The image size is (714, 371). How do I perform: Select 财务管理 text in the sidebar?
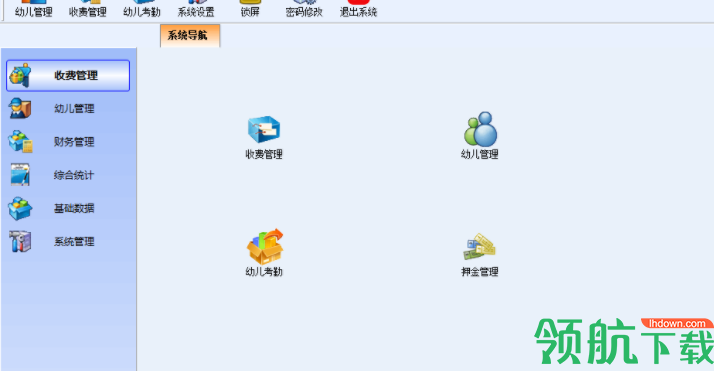tap(74, 142)
